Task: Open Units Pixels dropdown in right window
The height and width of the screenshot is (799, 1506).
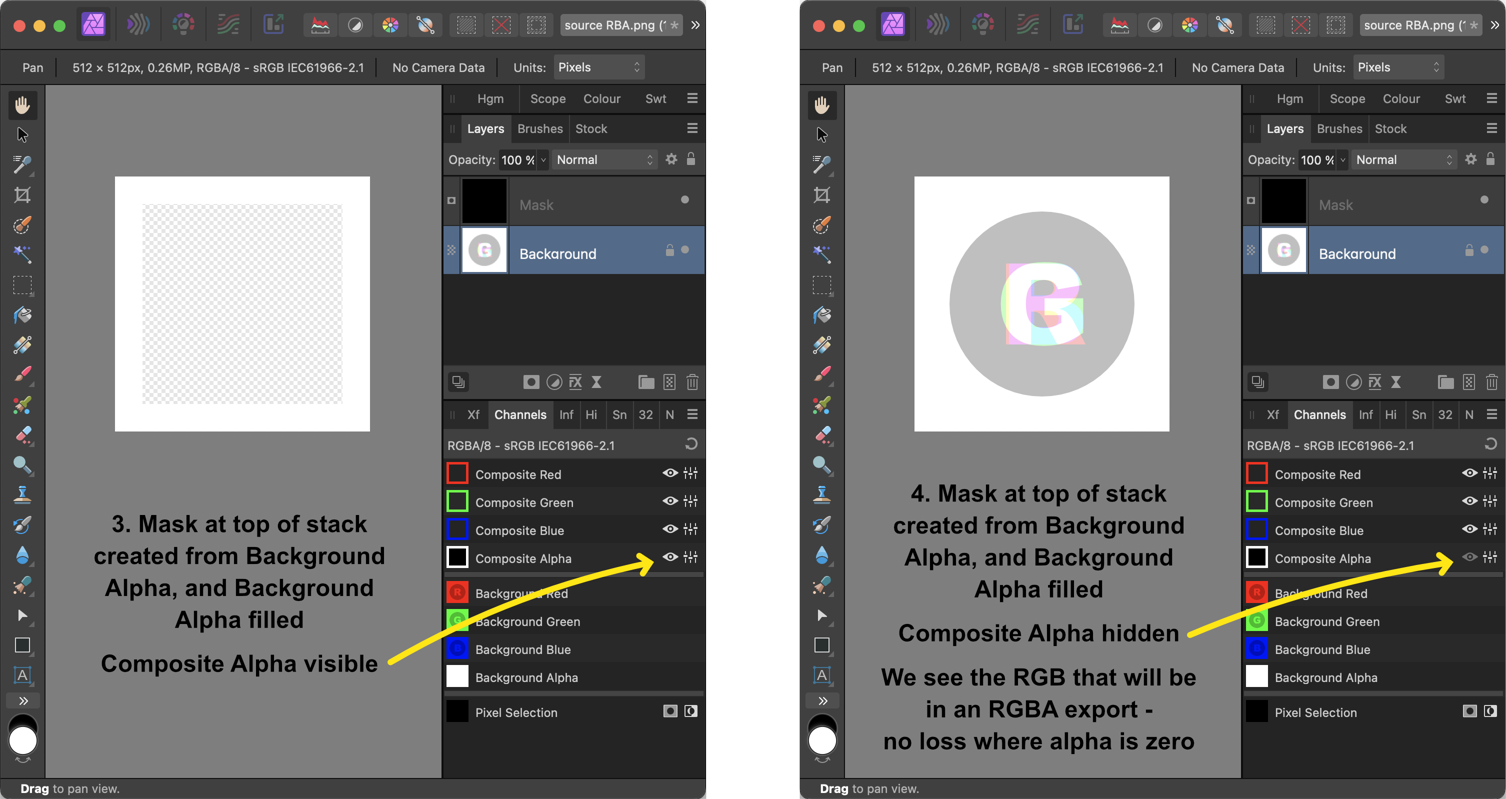Action: (x=1398, y=67)
